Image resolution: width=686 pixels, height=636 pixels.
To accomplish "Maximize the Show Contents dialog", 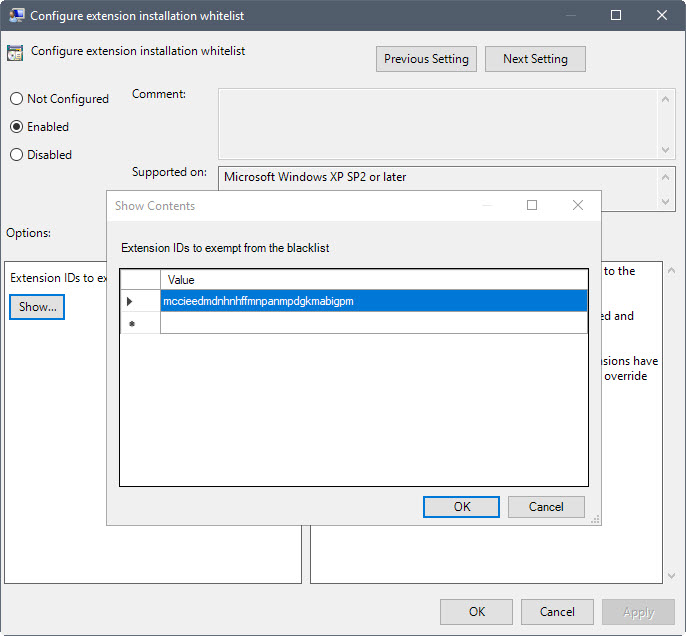I will tap(532, 205).
